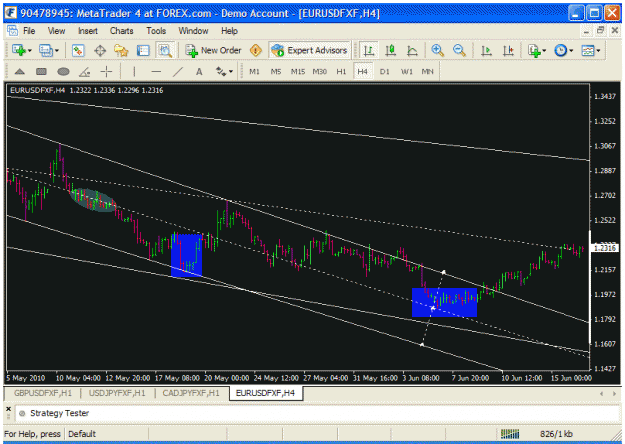Select the text label A tool
Image resolution: width=625 pixels, height=444 pixels.
pos(199,72)
